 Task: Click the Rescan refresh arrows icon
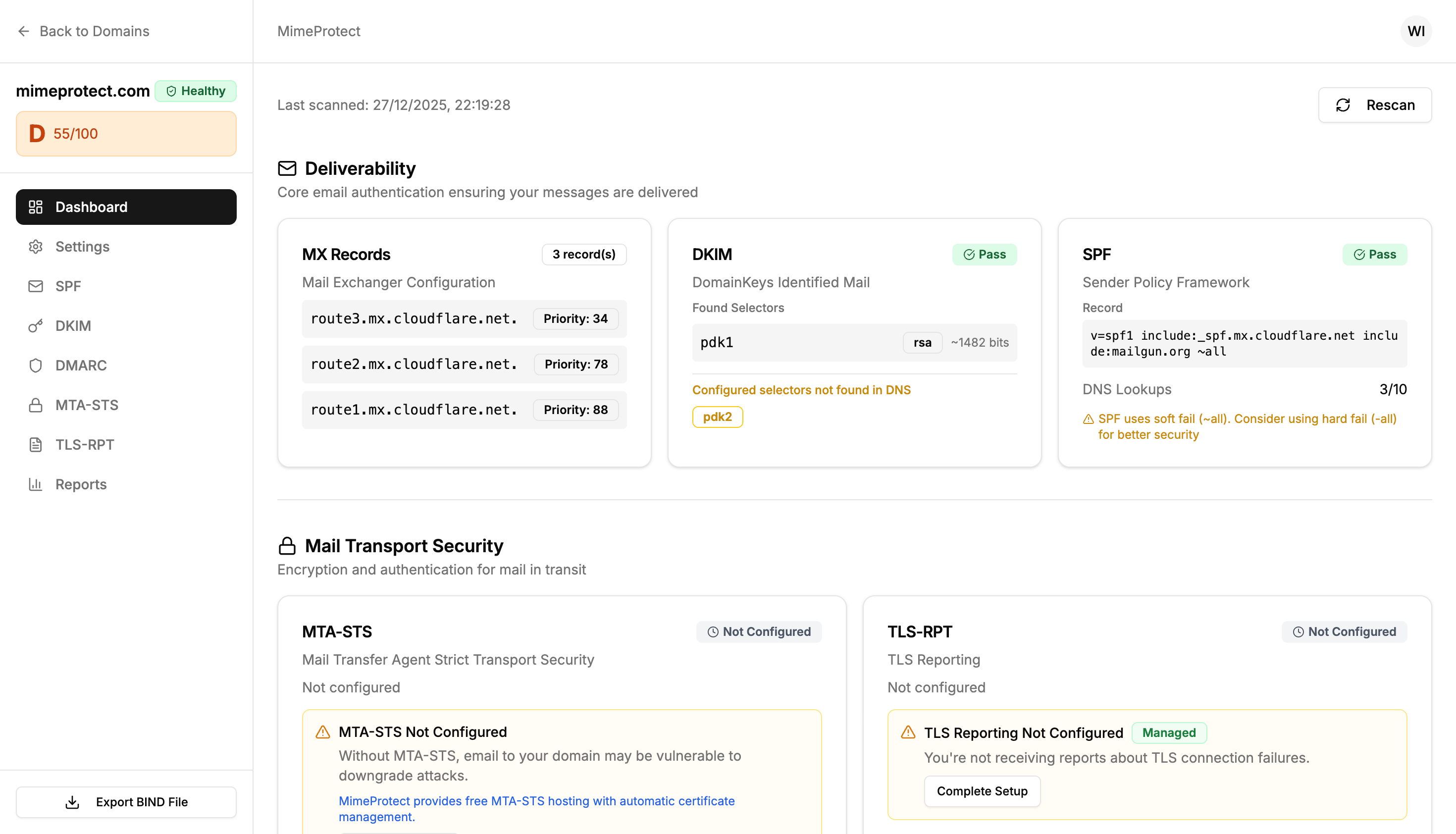pos(1343,105)
